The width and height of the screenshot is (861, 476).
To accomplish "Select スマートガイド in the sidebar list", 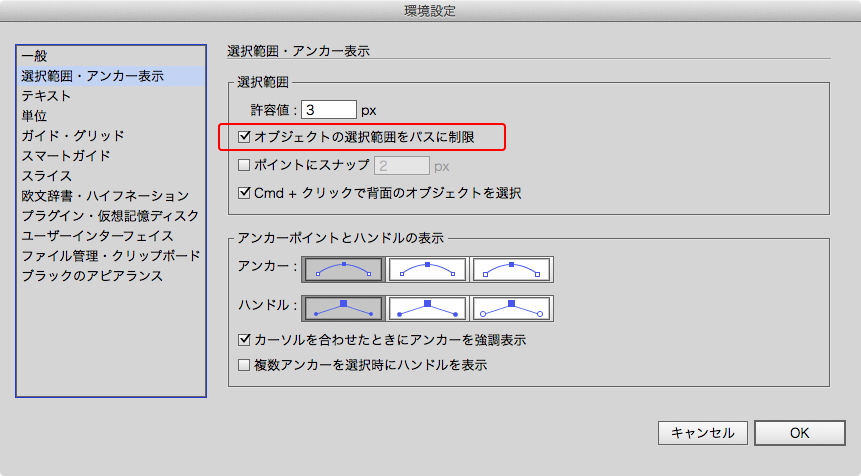I will tap(66, 156).
